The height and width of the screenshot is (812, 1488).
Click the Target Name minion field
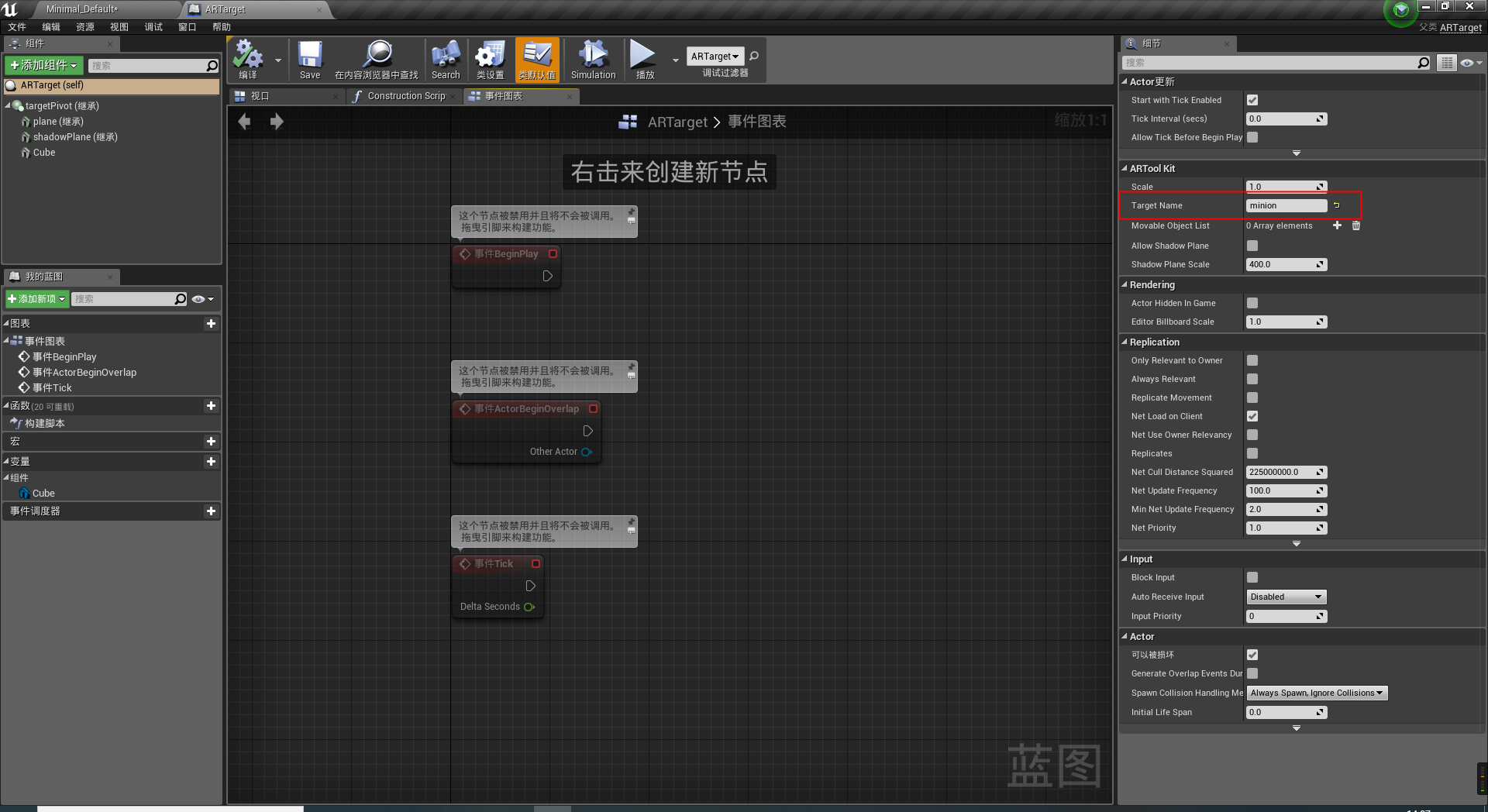point(1285,205)
